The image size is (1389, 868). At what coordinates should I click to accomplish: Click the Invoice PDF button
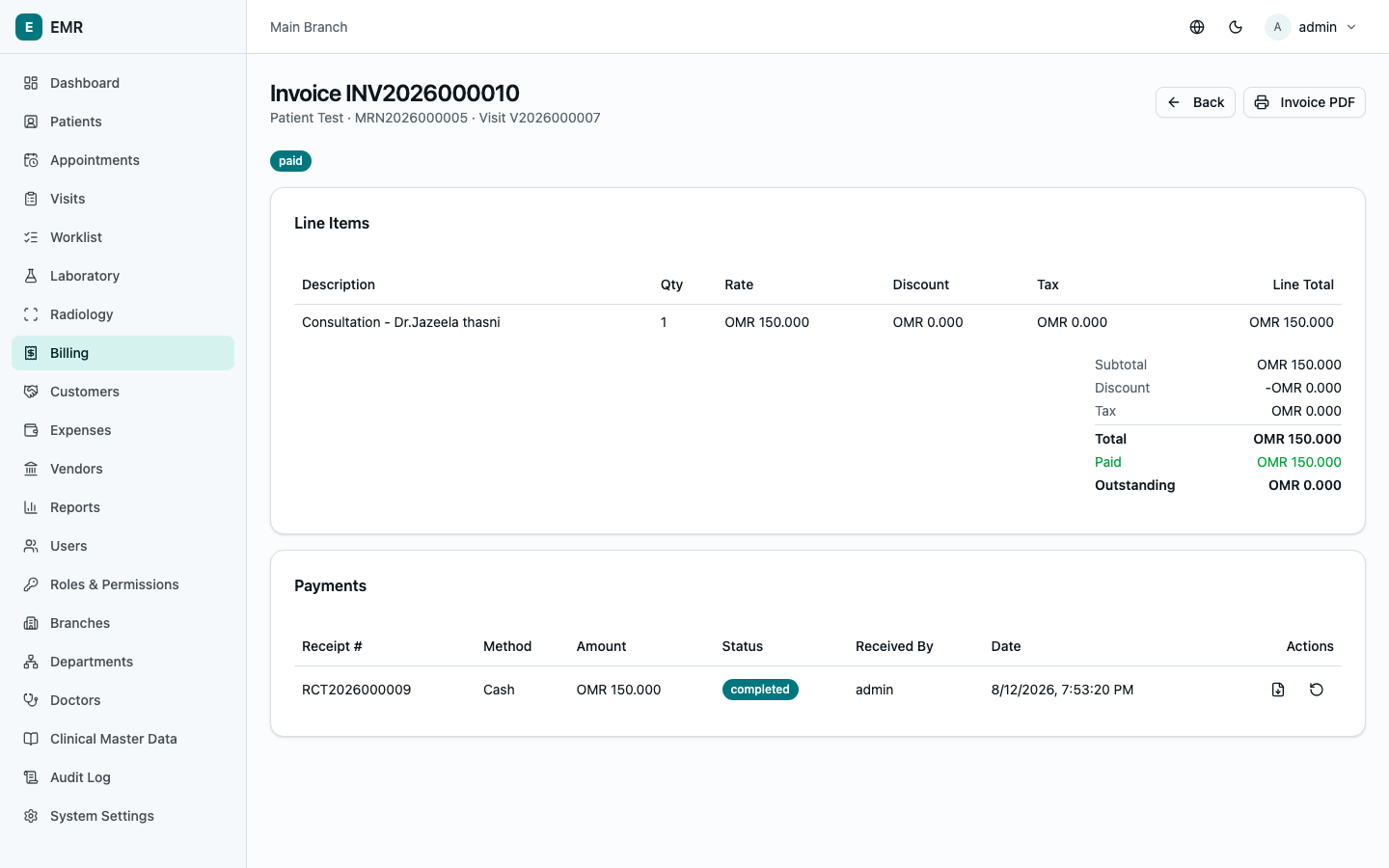[1304, 102]
